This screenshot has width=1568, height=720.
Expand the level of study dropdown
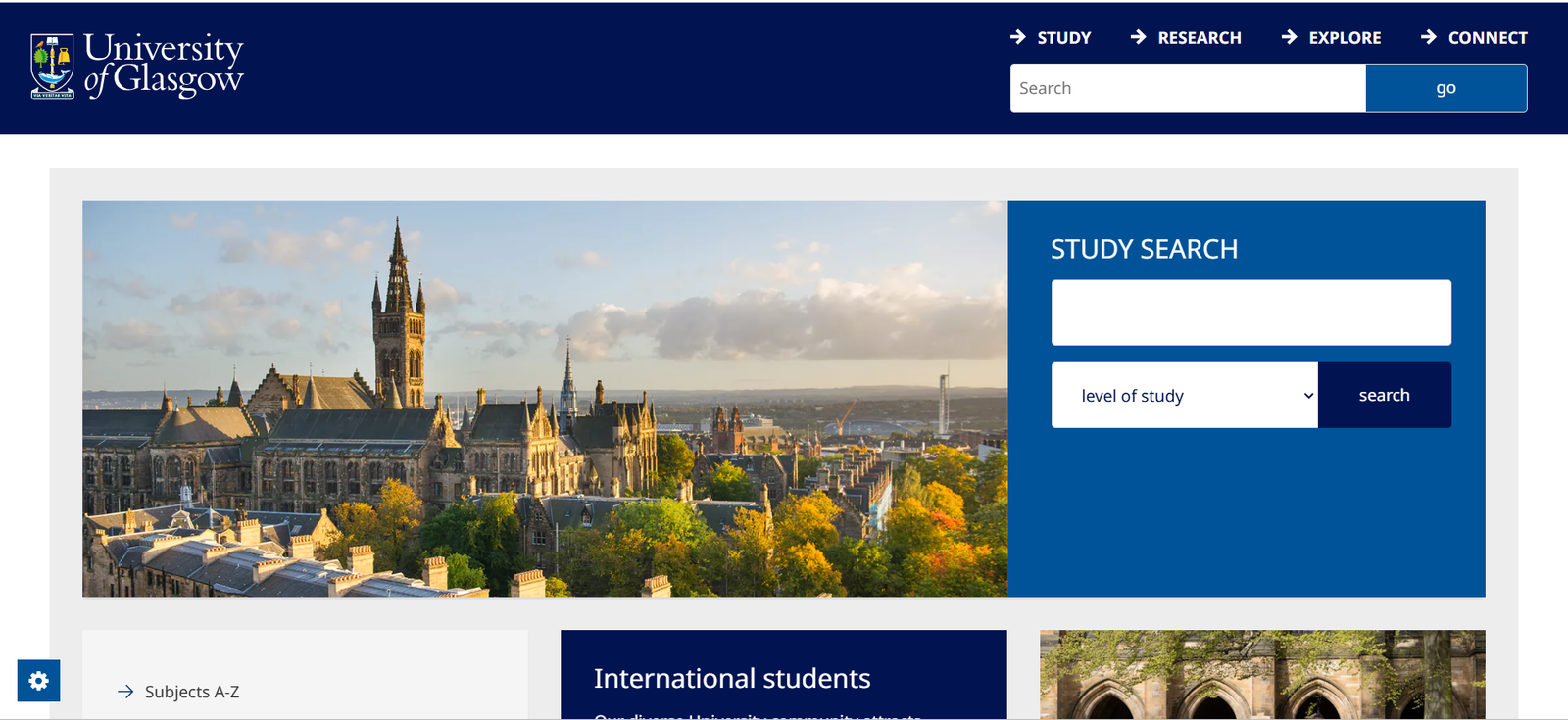click(1185, 395)
